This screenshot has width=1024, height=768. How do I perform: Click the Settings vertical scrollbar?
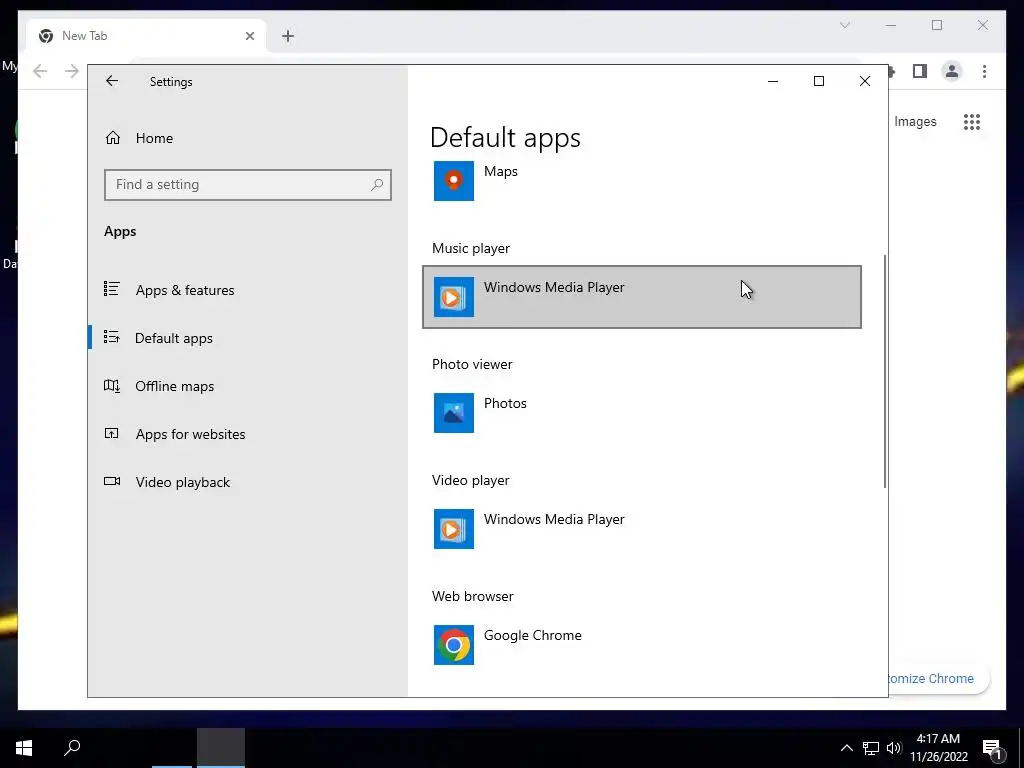(x=885, y=371)
